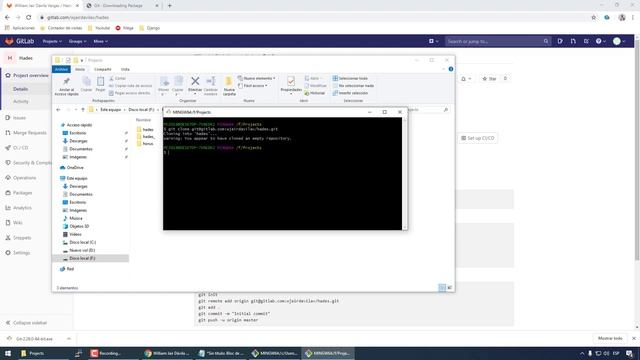Image resolution: width=640 pixels, height=360 pixels.
Task: Open Packages in the GitLab sidebar
Action: (19, 193)
